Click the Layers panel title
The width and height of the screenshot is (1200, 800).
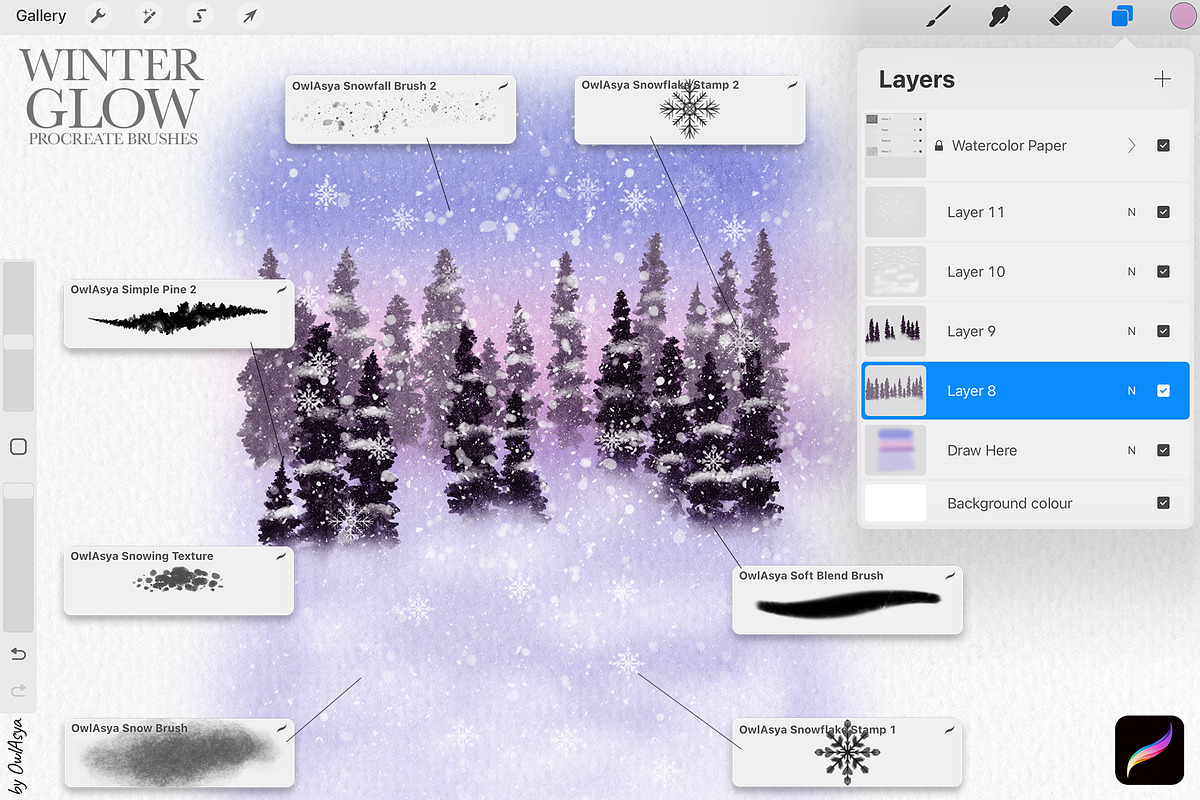[917, 79]
